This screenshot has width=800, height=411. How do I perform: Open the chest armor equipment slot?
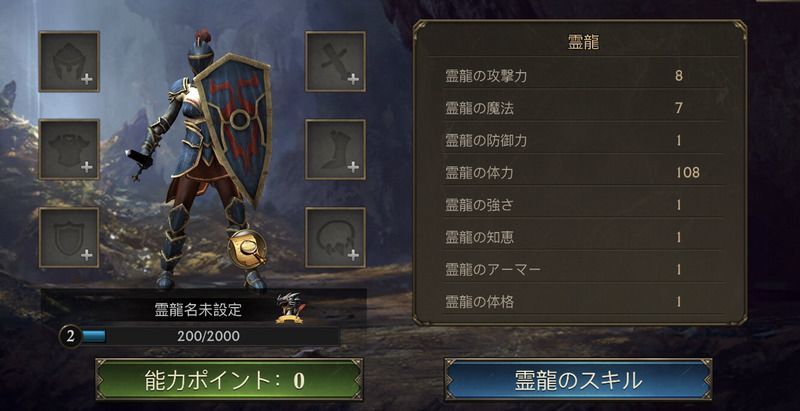69,149
